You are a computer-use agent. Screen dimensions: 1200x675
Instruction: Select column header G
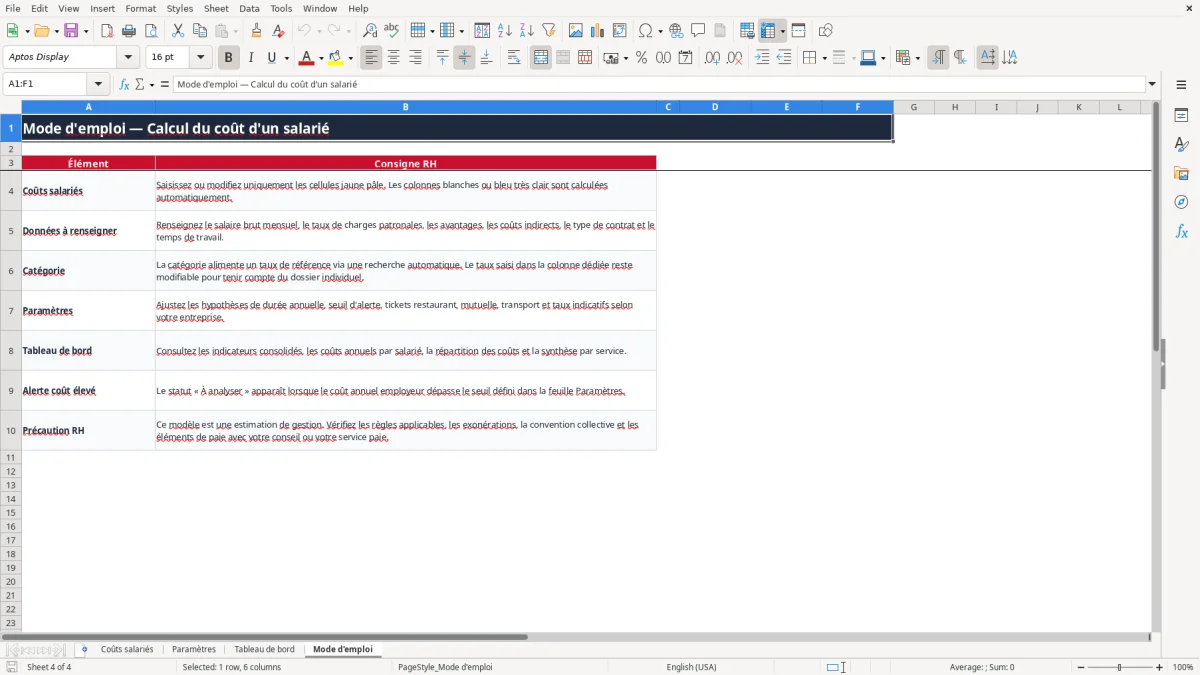click(x=914, y=107)
